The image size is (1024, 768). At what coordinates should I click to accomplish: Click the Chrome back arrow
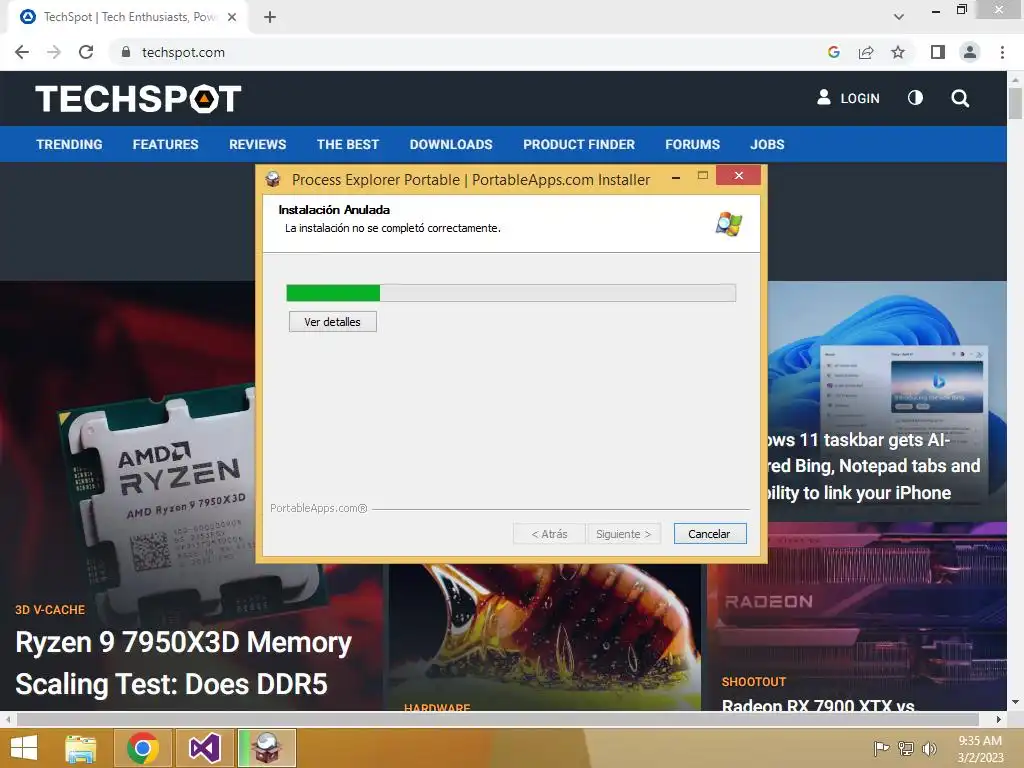coord(22,52)
